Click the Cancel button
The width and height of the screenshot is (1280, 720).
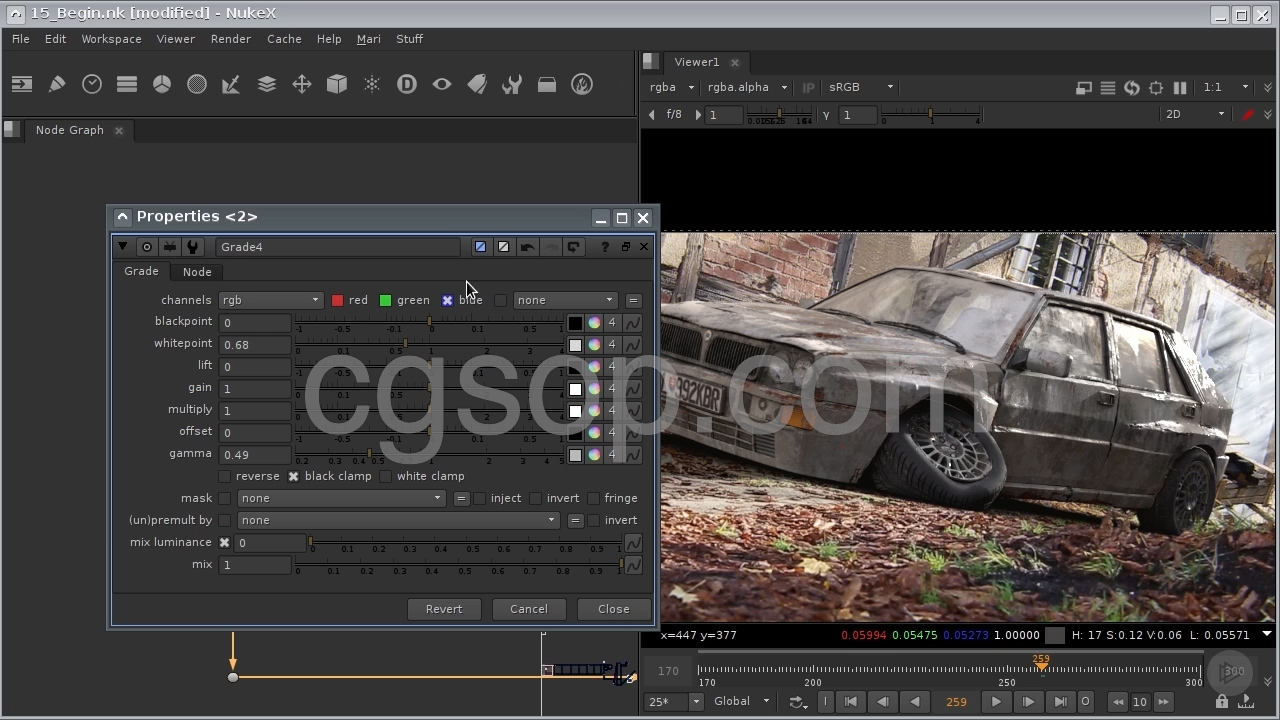coord(528,609)
